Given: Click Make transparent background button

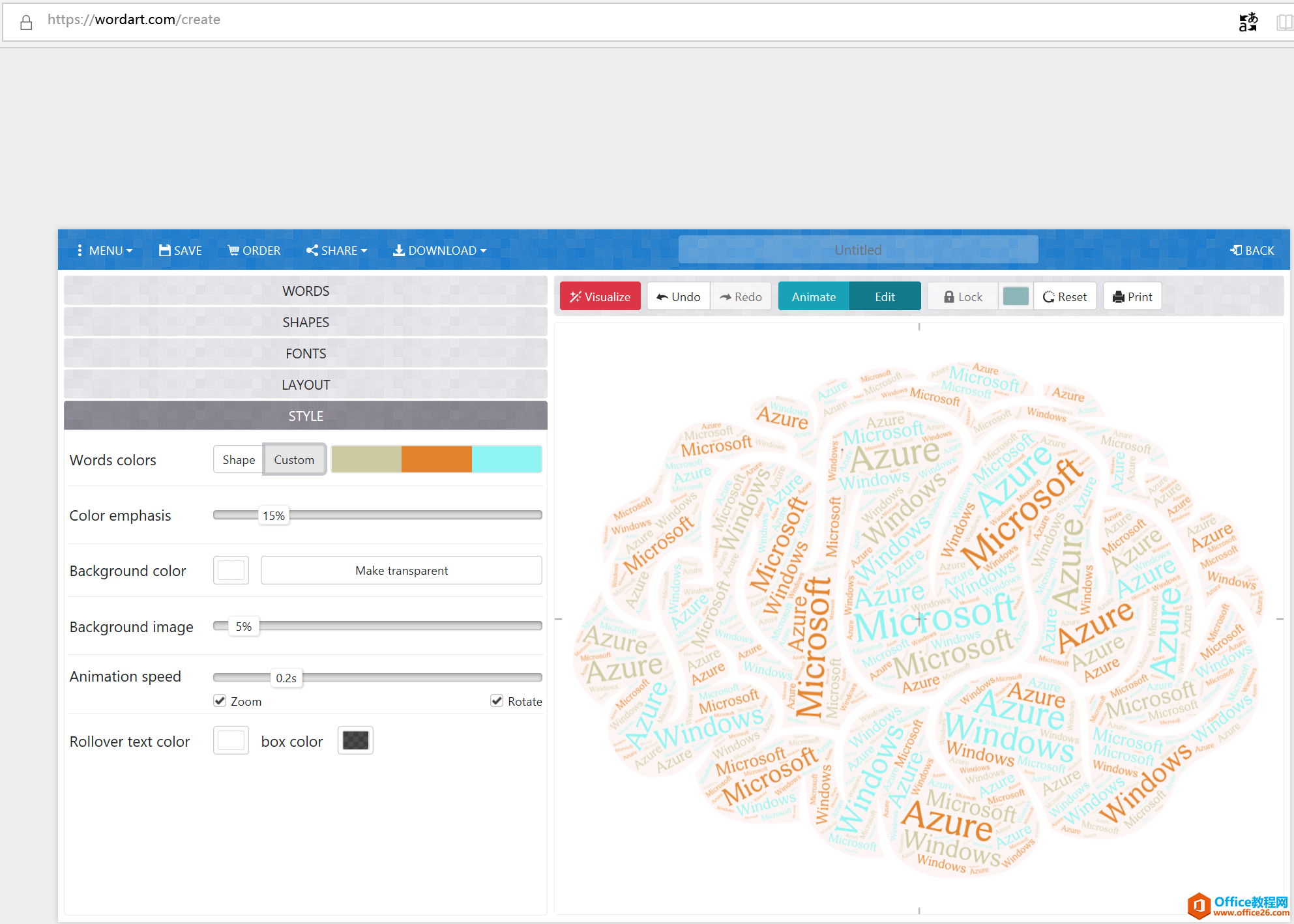Looking at the screenshot, I should coord(402,570).
